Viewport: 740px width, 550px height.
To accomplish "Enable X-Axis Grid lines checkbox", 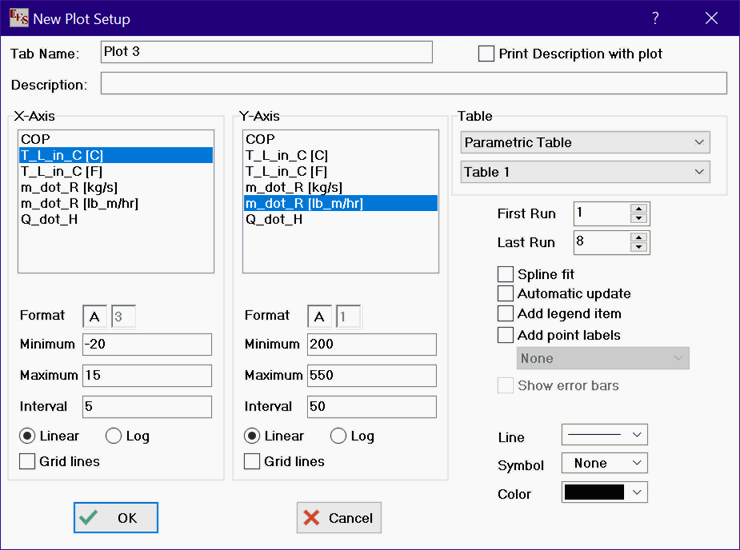I will pyautogui.click(x=28, y=461).
